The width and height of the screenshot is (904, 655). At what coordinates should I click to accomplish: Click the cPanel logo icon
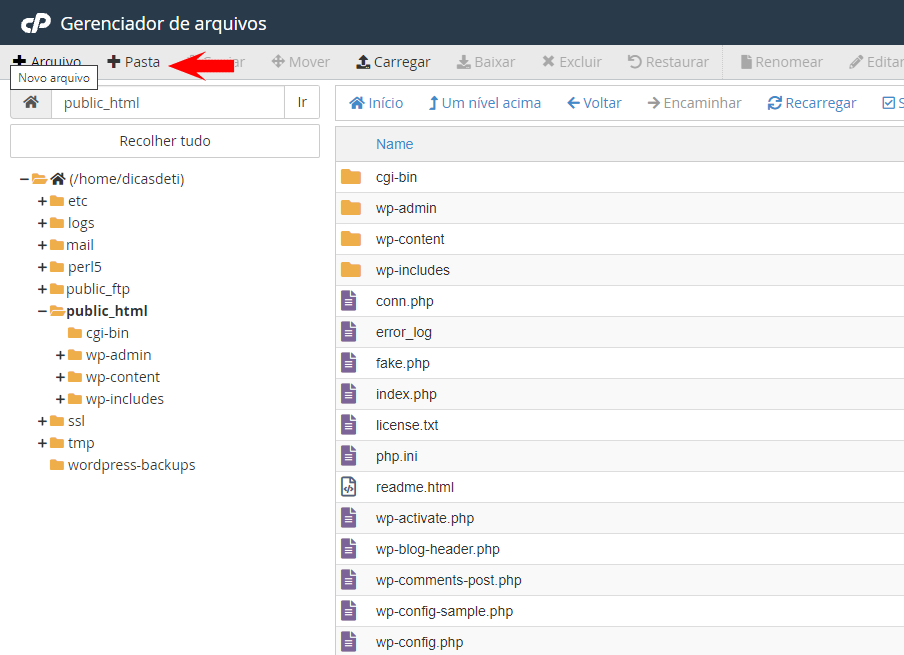pyautogui.click(x=36, y=23)
